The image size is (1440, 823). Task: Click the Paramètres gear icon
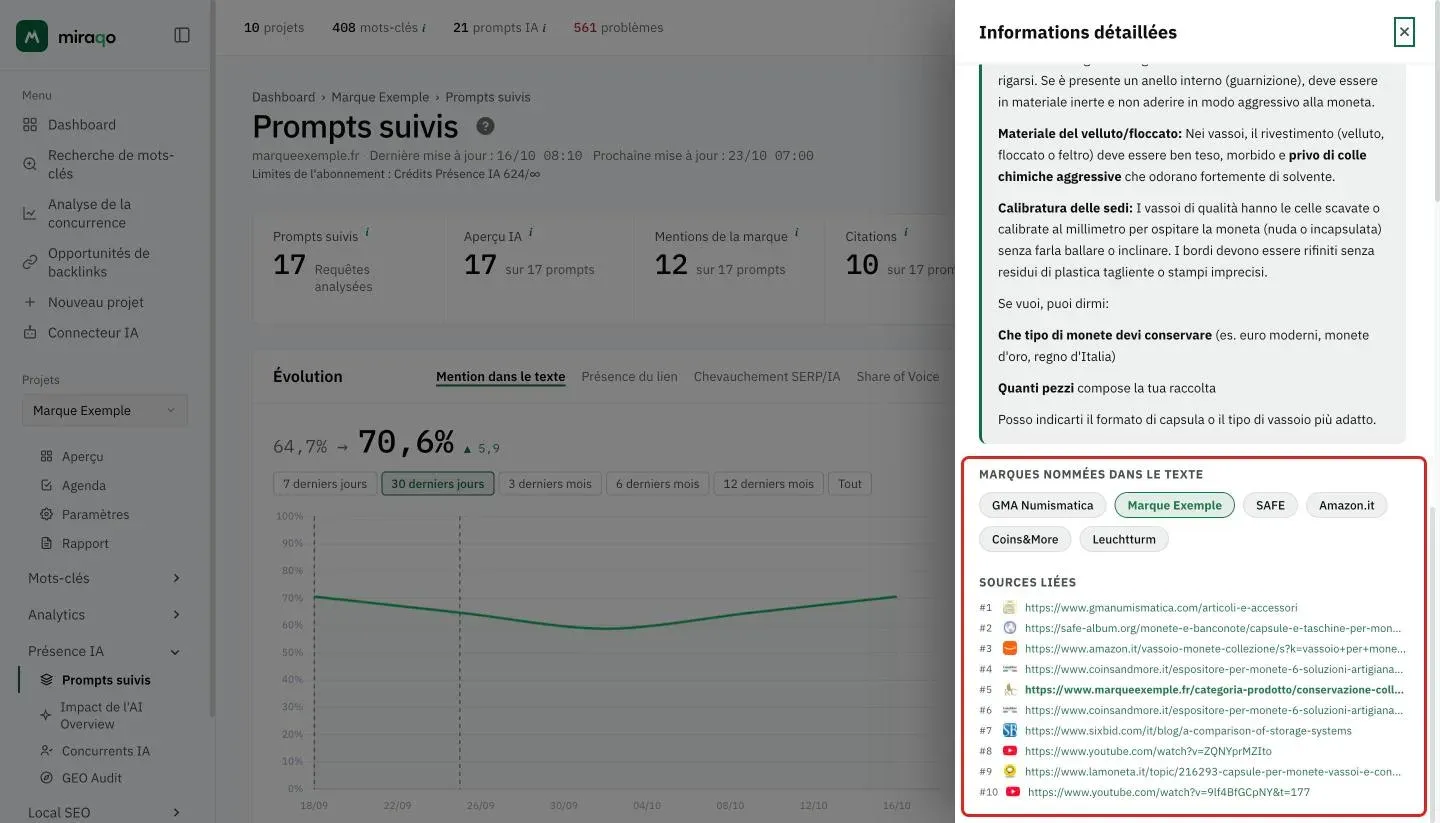click(x=46, y=514)
